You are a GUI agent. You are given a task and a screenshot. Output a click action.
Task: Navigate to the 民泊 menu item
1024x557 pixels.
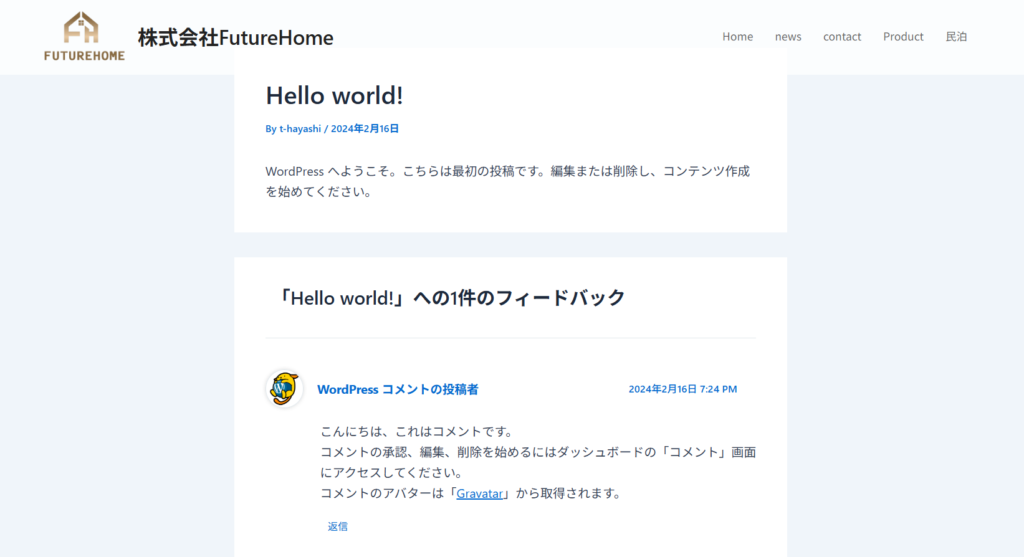point(956,37)
